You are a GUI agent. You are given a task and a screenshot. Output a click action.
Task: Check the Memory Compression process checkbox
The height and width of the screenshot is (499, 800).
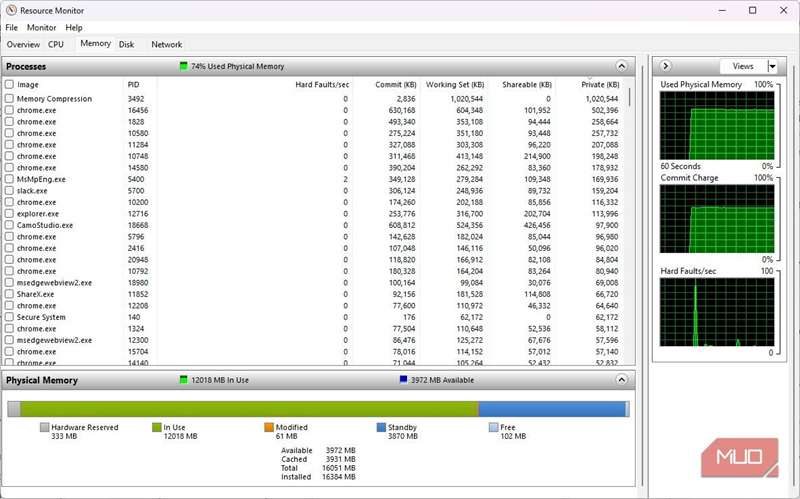pos(10,99)
